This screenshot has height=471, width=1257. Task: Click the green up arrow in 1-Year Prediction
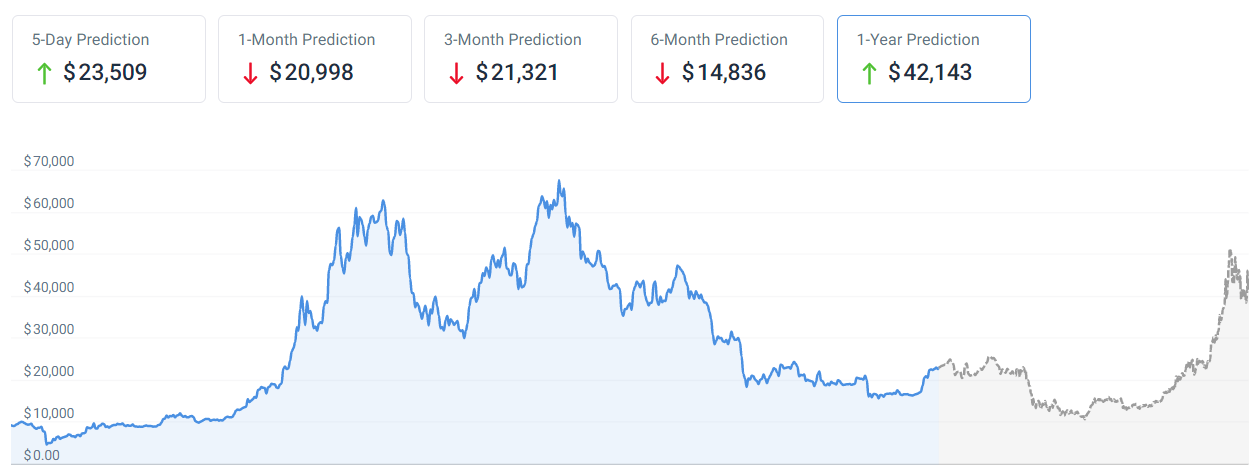[x=867, y=73]
